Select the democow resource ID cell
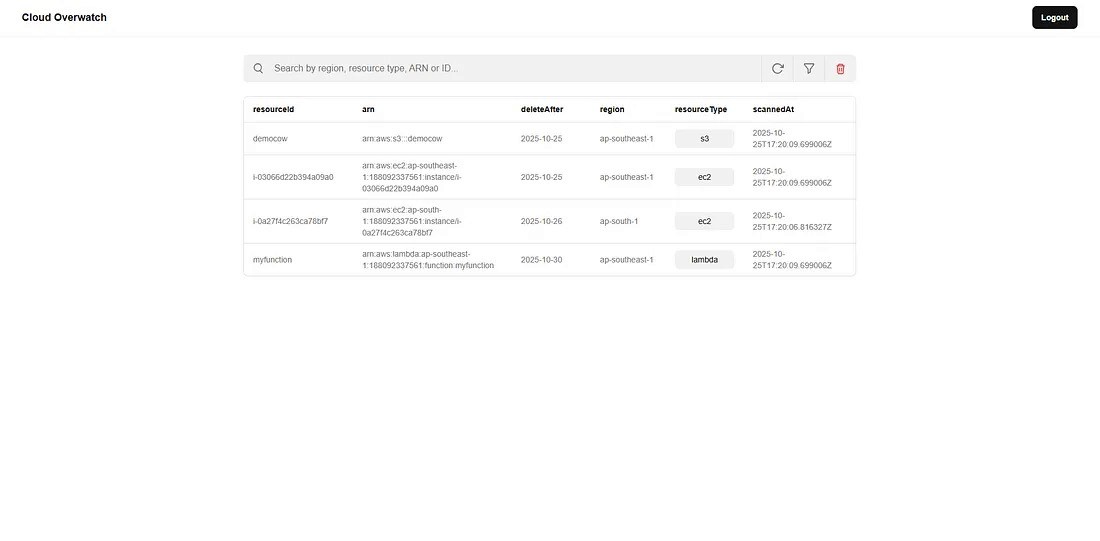Viewport: 1100px width, 541px height. tap(270, 139)
